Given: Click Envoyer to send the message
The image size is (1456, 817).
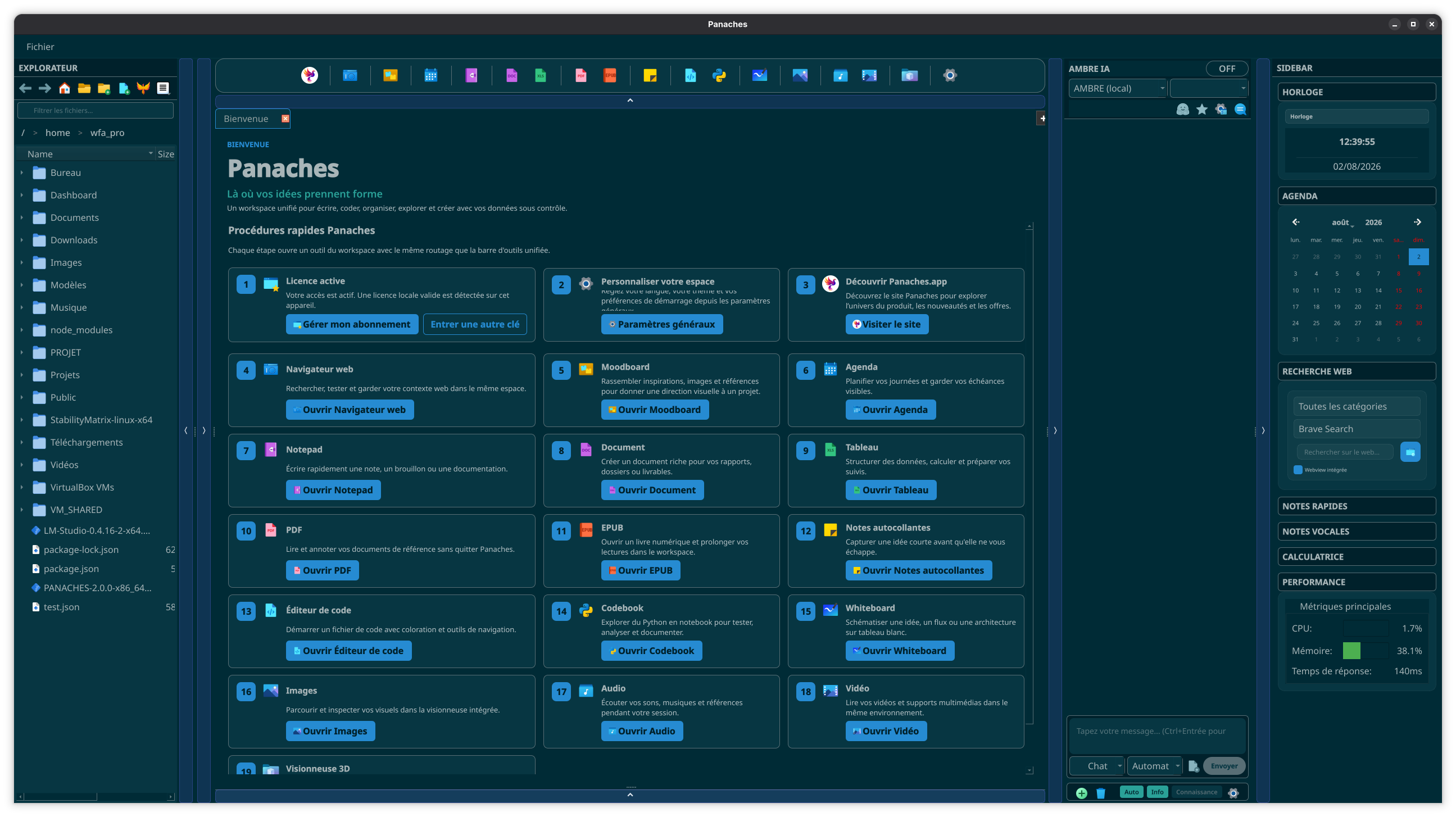Looking at the screenshot, I should click(1224, 766).
